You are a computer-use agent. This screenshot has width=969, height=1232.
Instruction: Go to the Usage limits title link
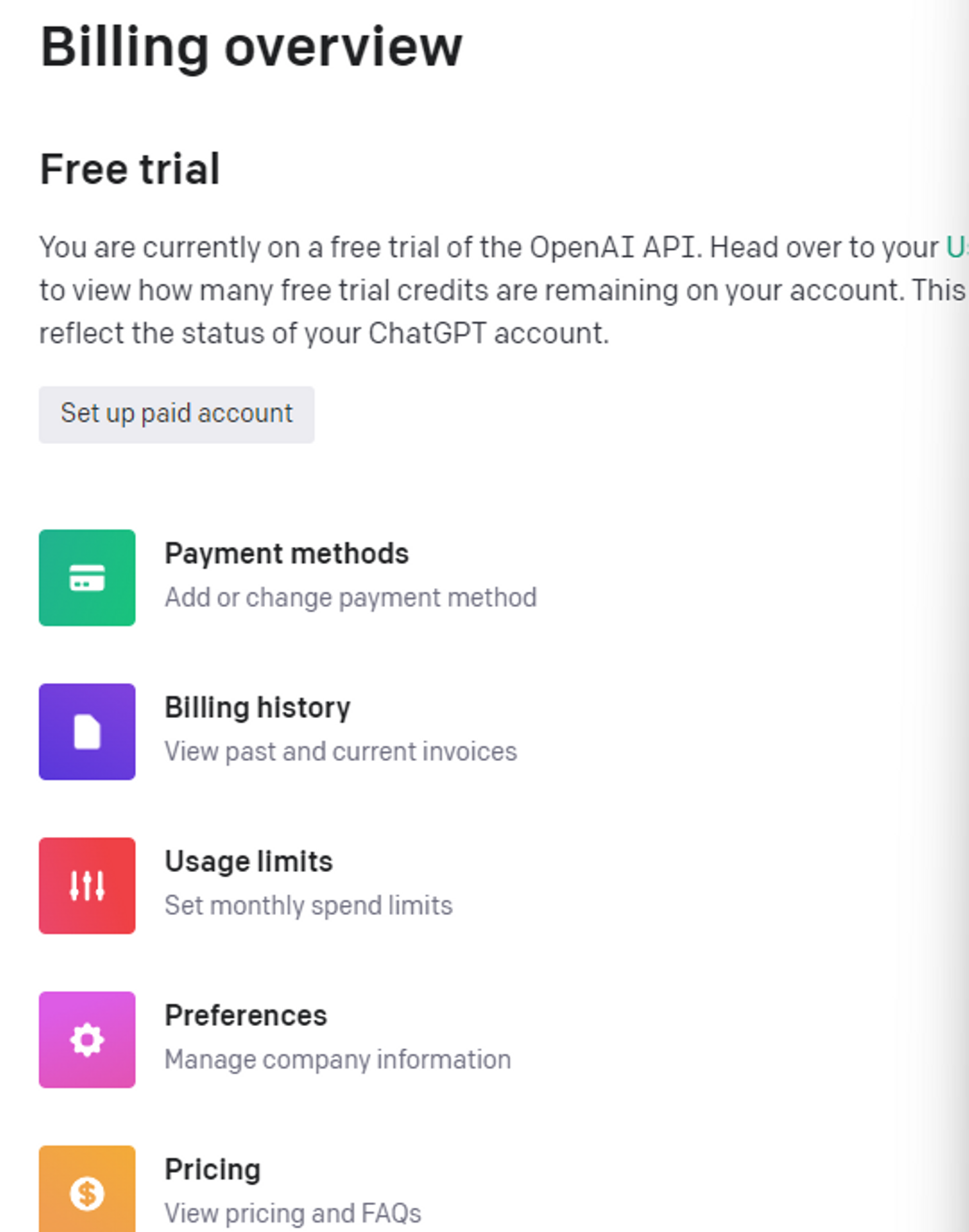point(249,862)
